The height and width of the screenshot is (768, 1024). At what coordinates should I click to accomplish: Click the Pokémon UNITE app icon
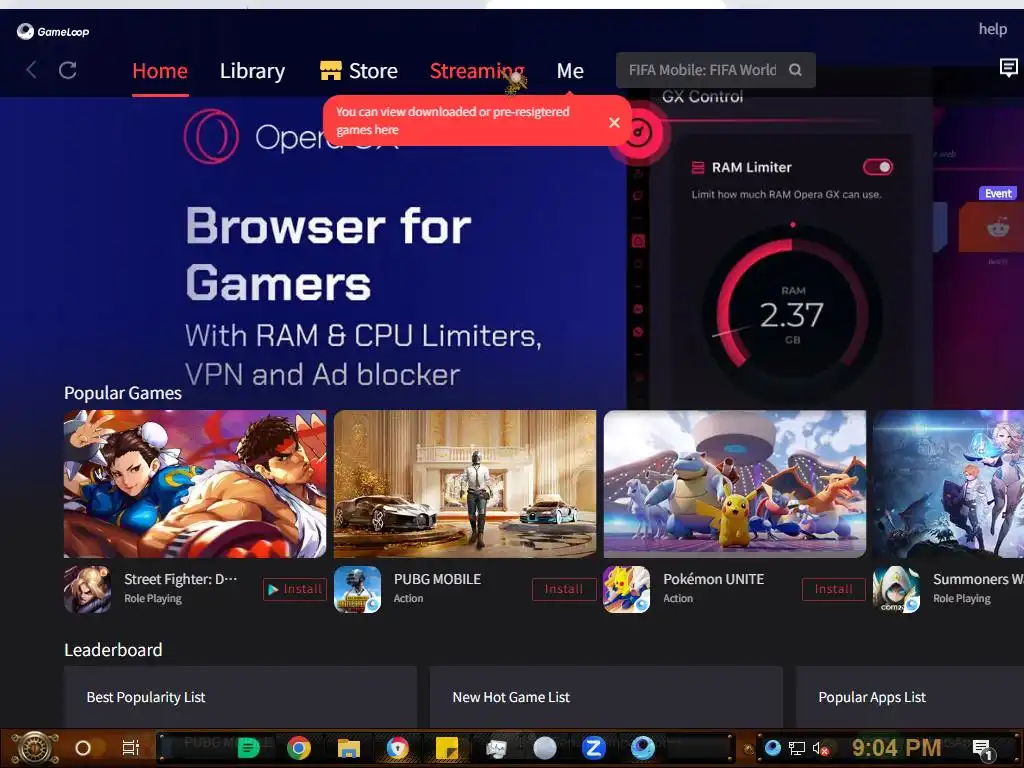tap(626, 589)
